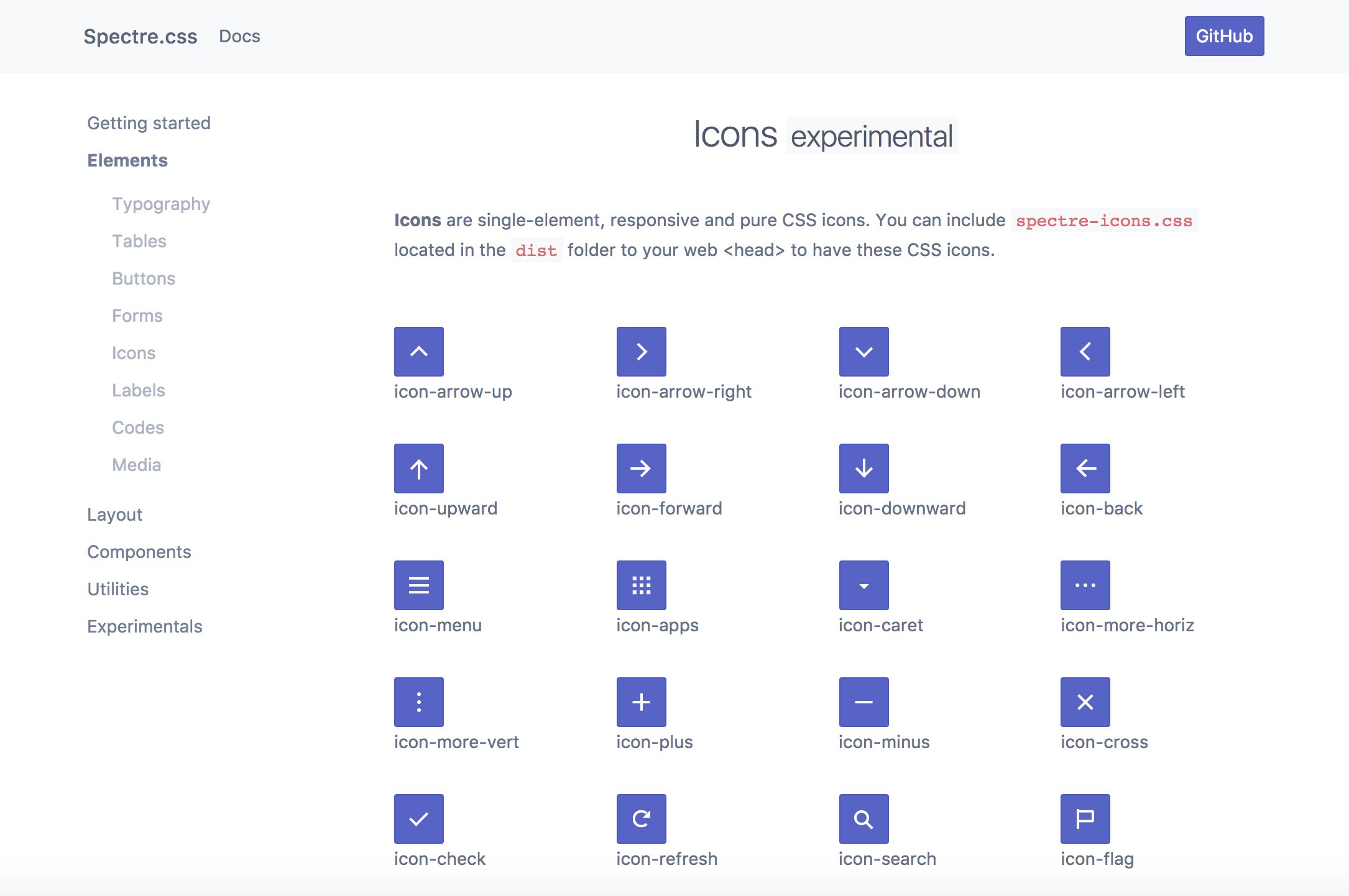The width and height of the screenshot is (1349, 896).
Task: Open the Docs link in header
Action: [239, 37]
